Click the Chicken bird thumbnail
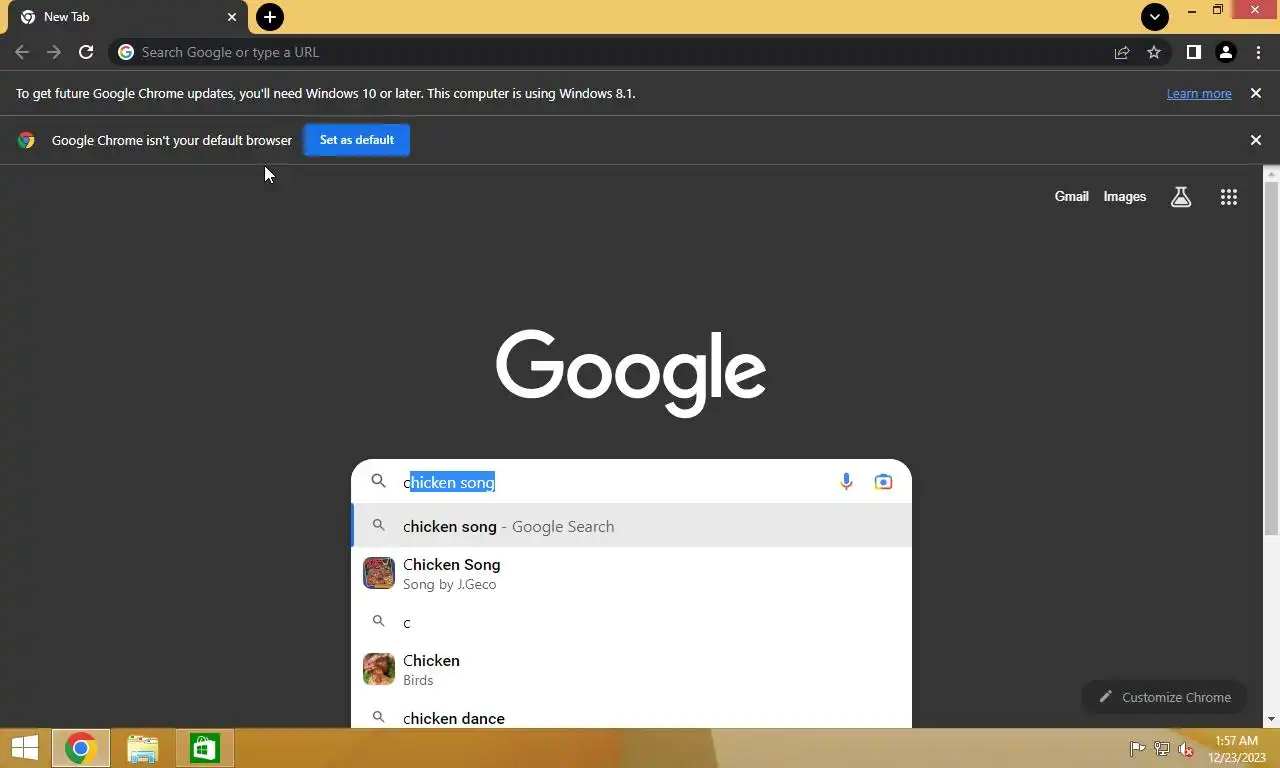The height and width of the screenshot is (768, 1280). tap(379, 669)
